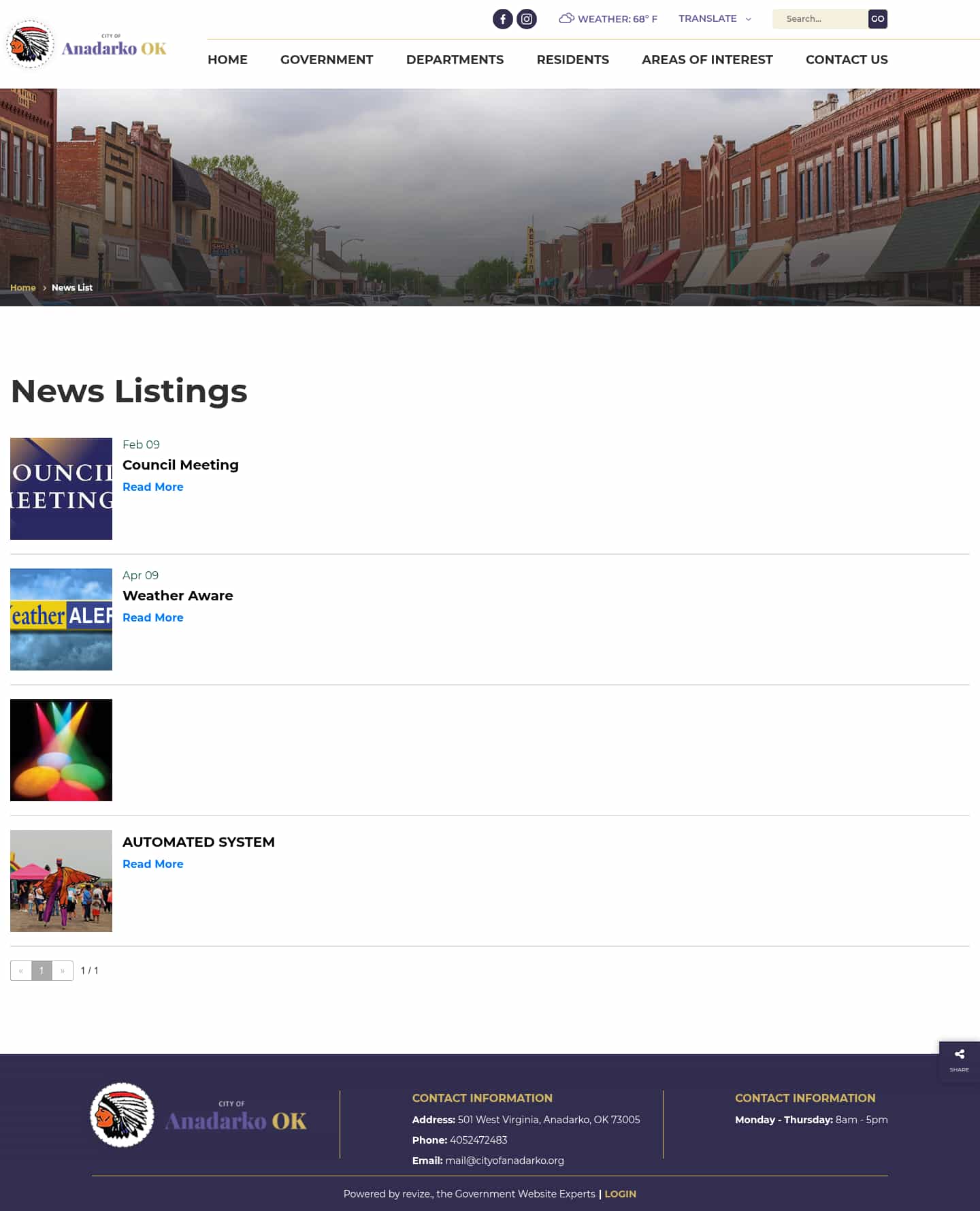
Task: Open the Weather Aware headline
Action: pos(178,596)
